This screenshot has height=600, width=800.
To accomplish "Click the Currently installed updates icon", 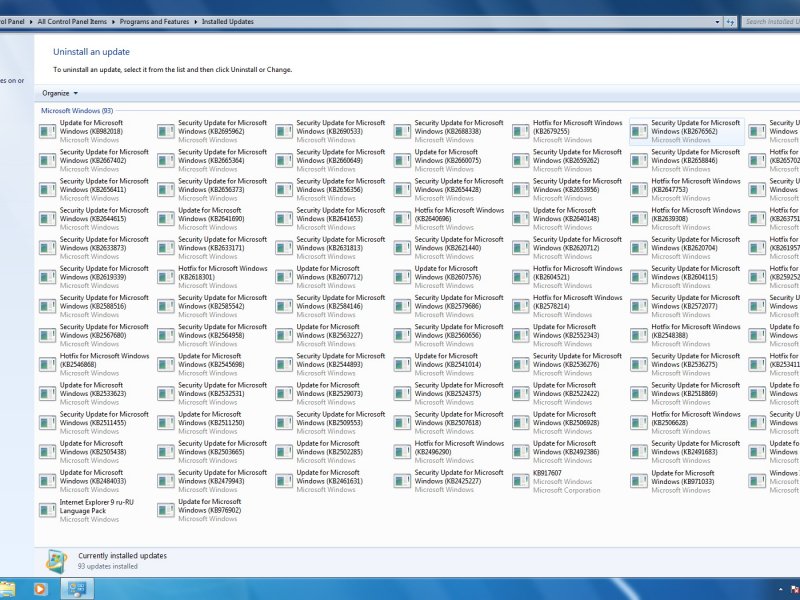I will pos(56,561).
